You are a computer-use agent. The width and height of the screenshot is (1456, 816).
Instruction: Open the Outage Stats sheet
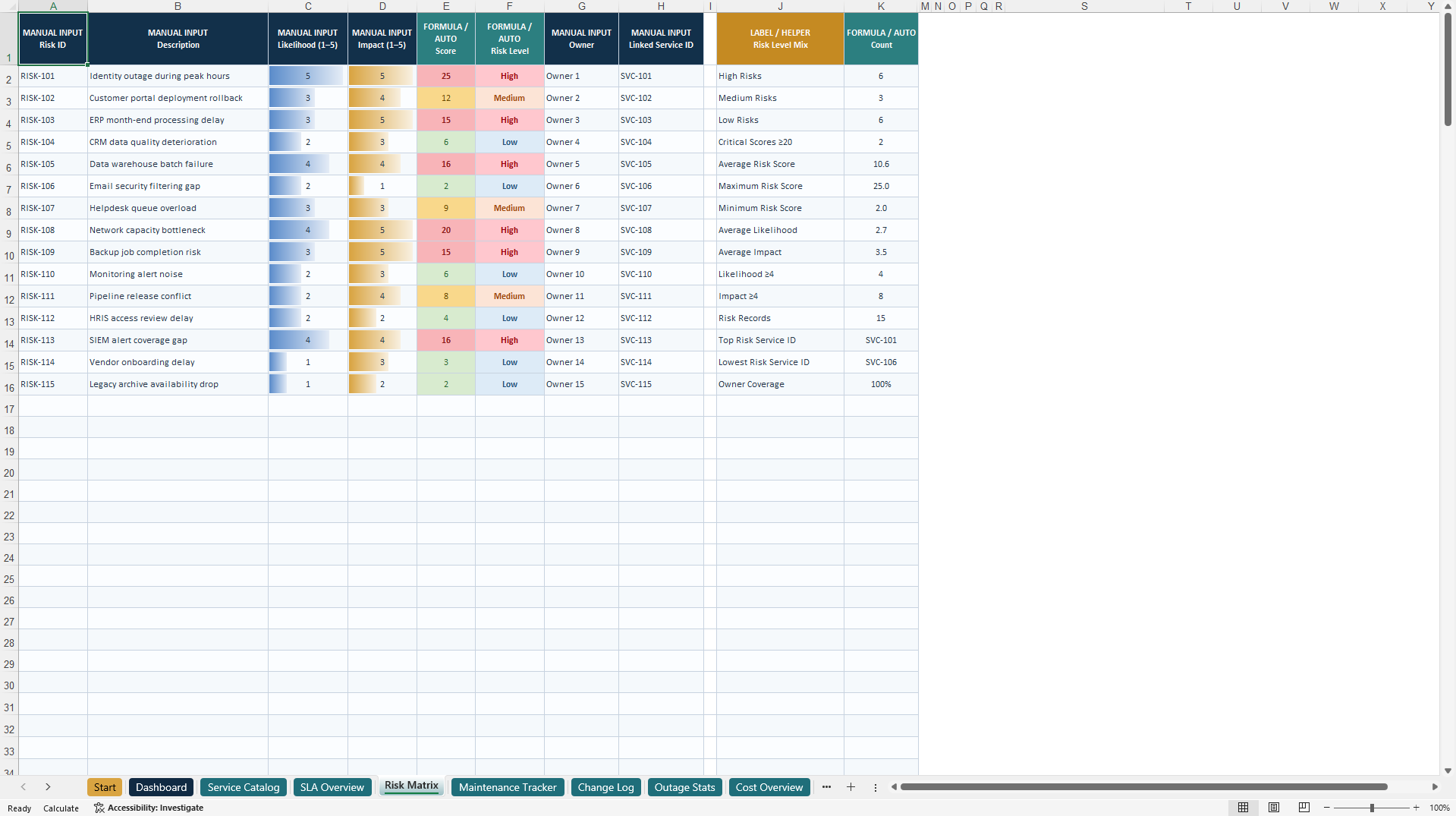click(x=684, y=787)
